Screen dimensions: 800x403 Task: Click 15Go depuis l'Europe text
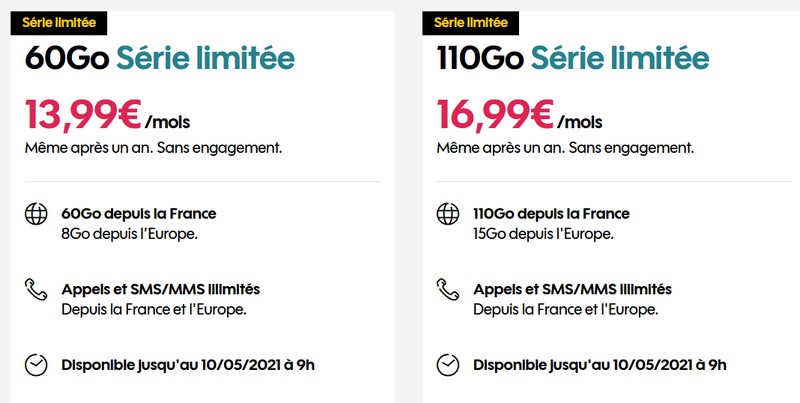click(x=543, y=234)
